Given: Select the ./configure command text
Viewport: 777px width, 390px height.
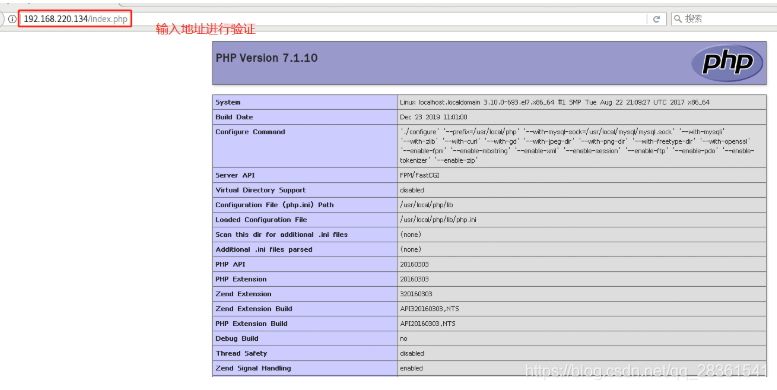Looking at the screenshot, I should (577, 146).
